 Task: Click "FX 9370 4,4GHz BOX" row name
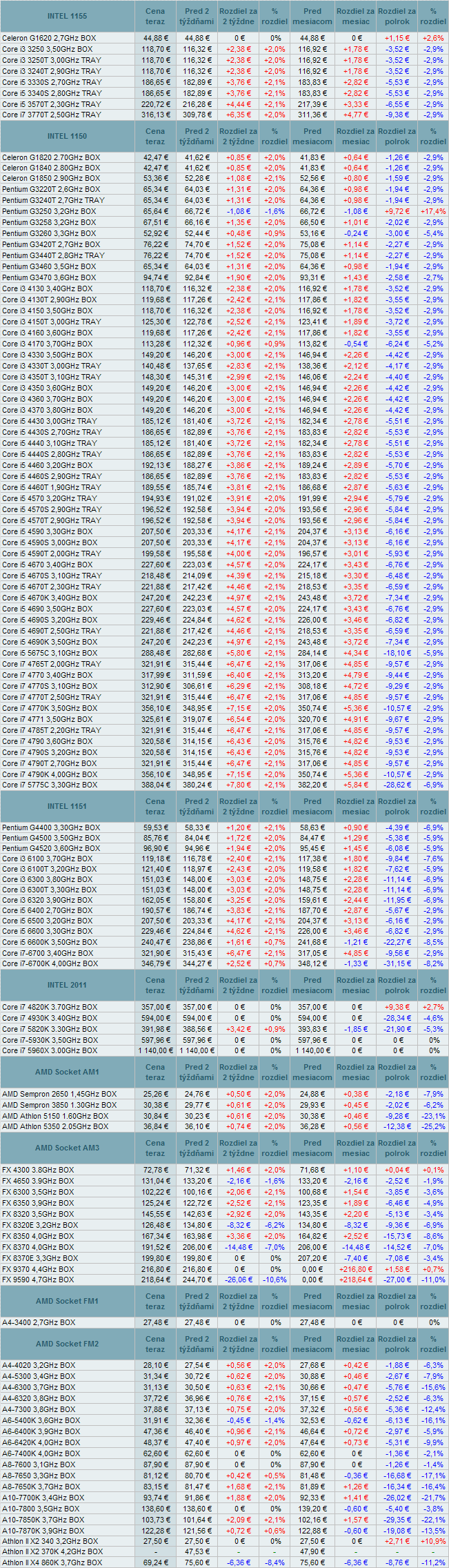(x=38, y=1269)
